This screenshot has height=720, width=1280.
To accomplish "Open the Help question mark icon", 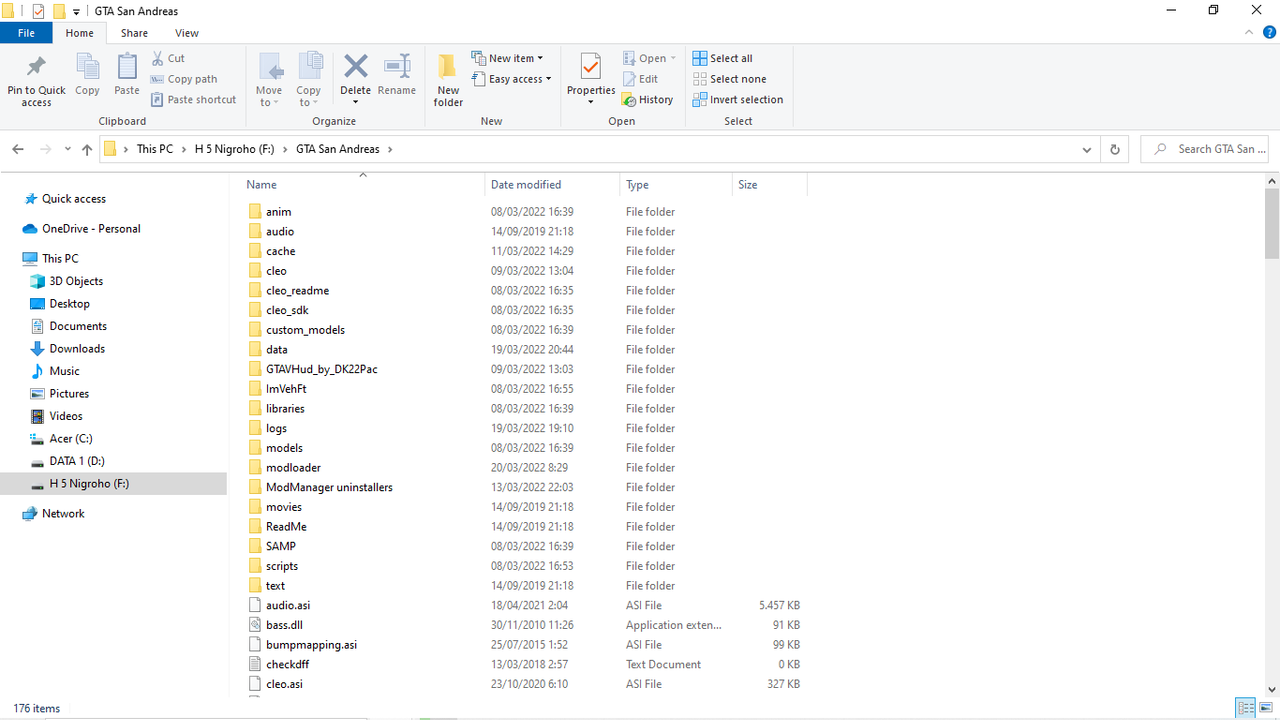I will coord(1269,33).
